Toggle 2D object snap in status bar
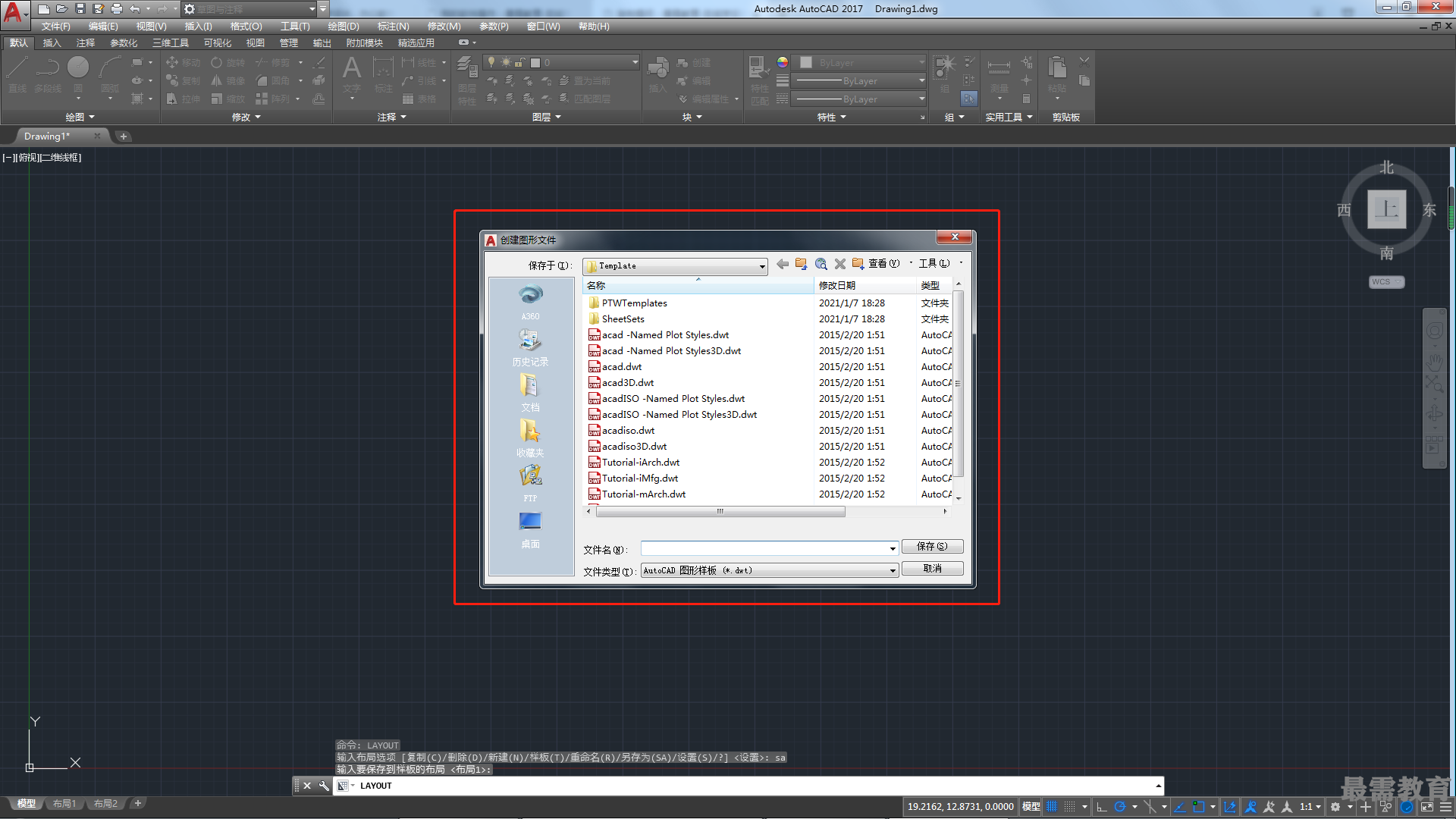This screenshot has height=819, width=1456. 1199,807
